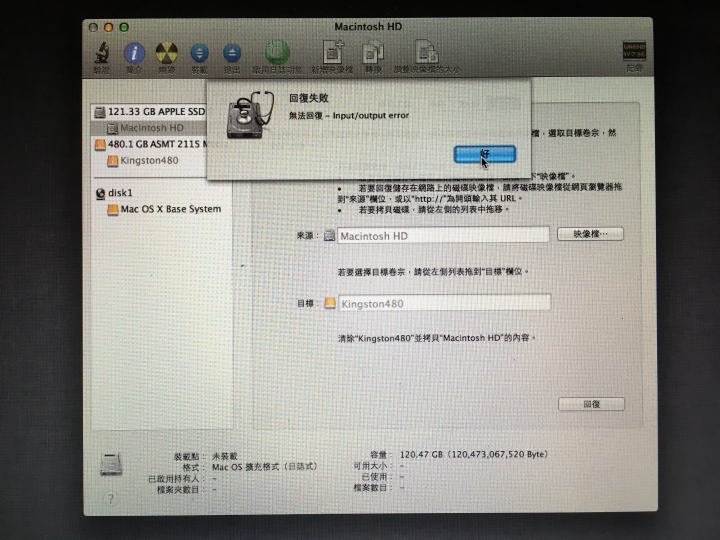Click the round help question mark button

(x=111, y=498)
